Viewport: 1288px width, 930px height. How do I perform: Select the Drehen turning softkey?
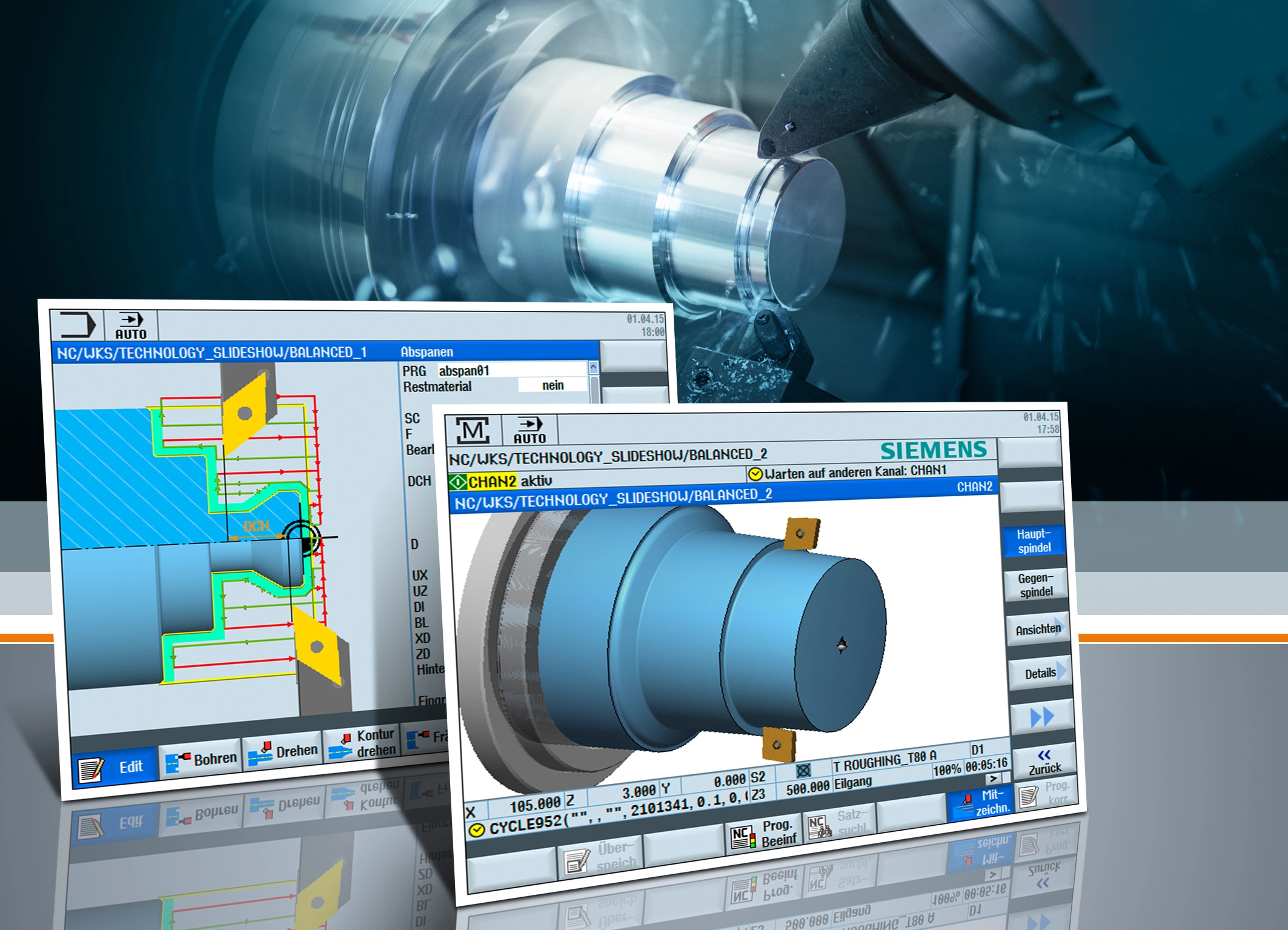pos(282,751)
